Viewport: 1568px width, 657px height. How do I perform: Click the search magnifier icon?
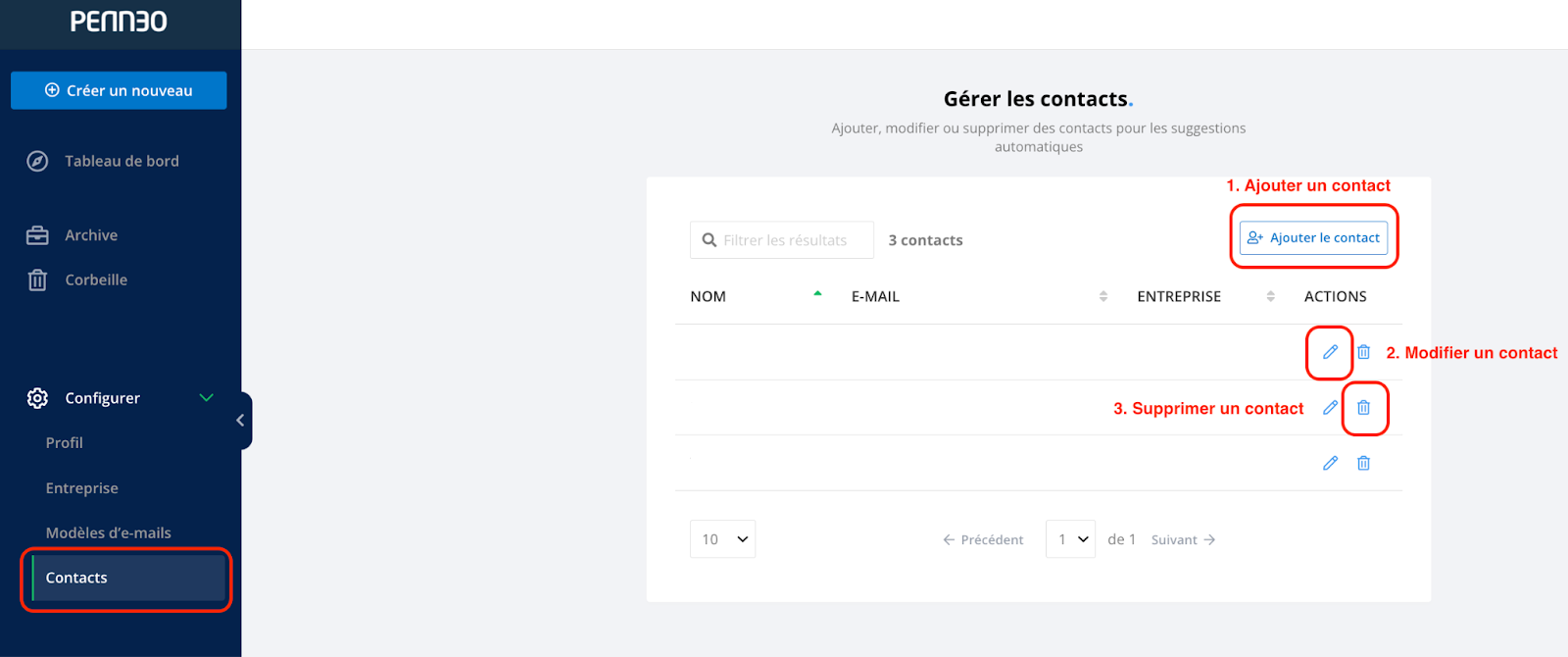point(710,240)
